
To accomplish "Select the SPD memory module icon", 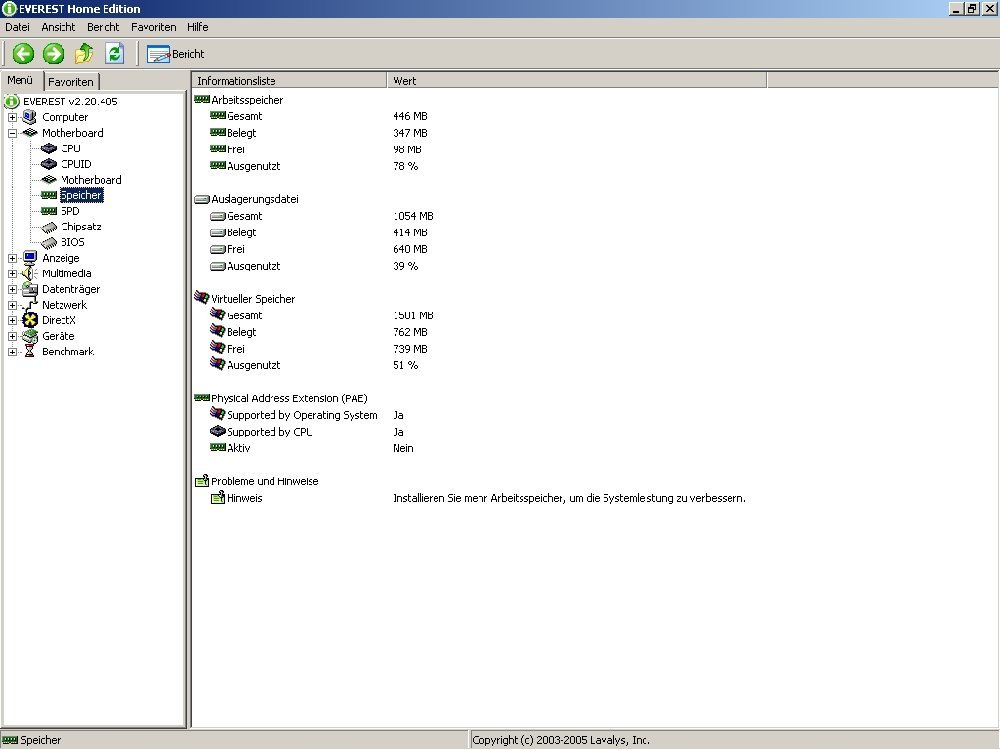I will (x=49, y=211).
